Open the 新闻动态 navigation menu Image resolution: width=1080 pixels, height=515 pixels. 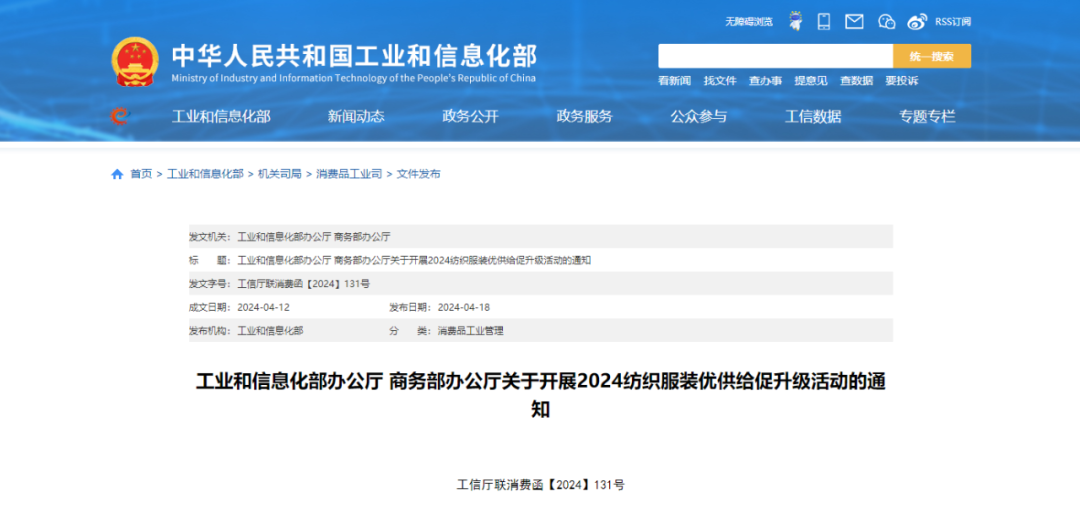356,117
